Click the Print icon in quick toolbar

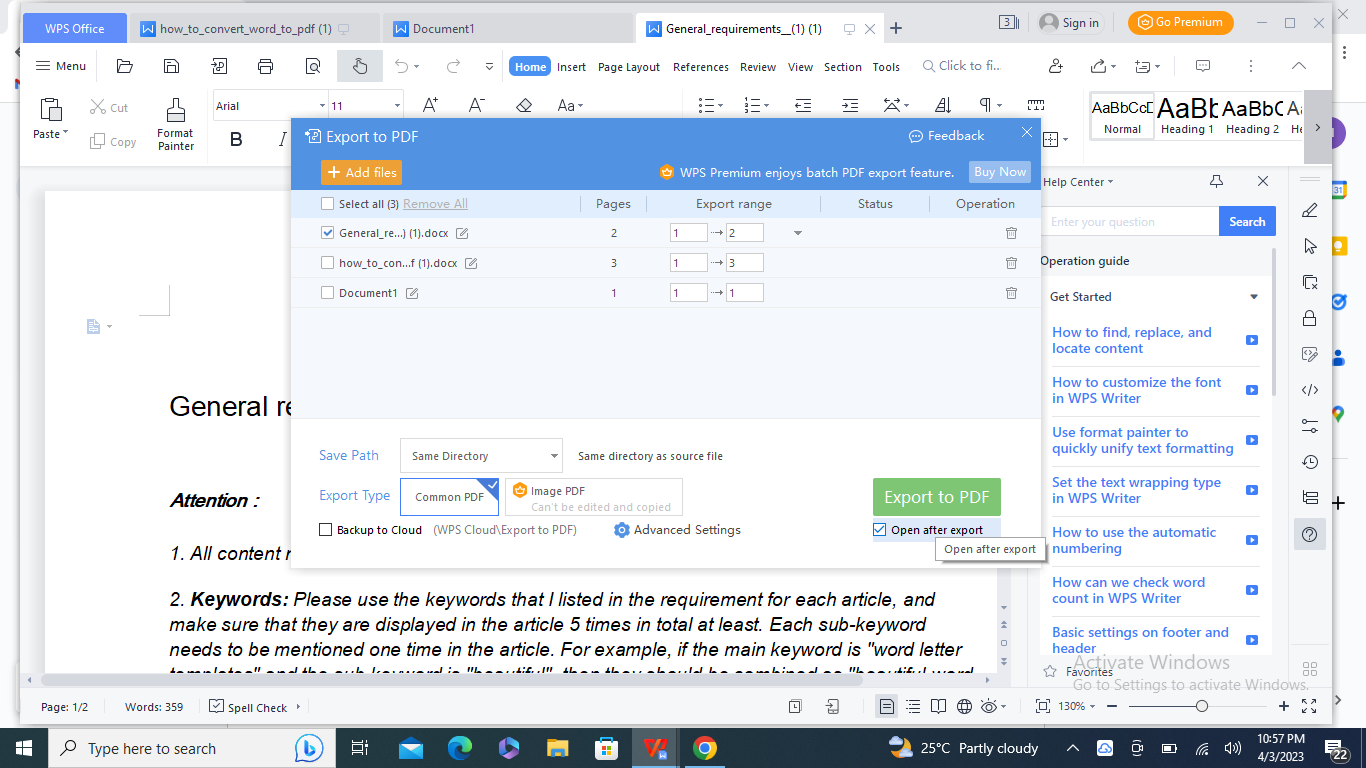(x=266, y=66)
